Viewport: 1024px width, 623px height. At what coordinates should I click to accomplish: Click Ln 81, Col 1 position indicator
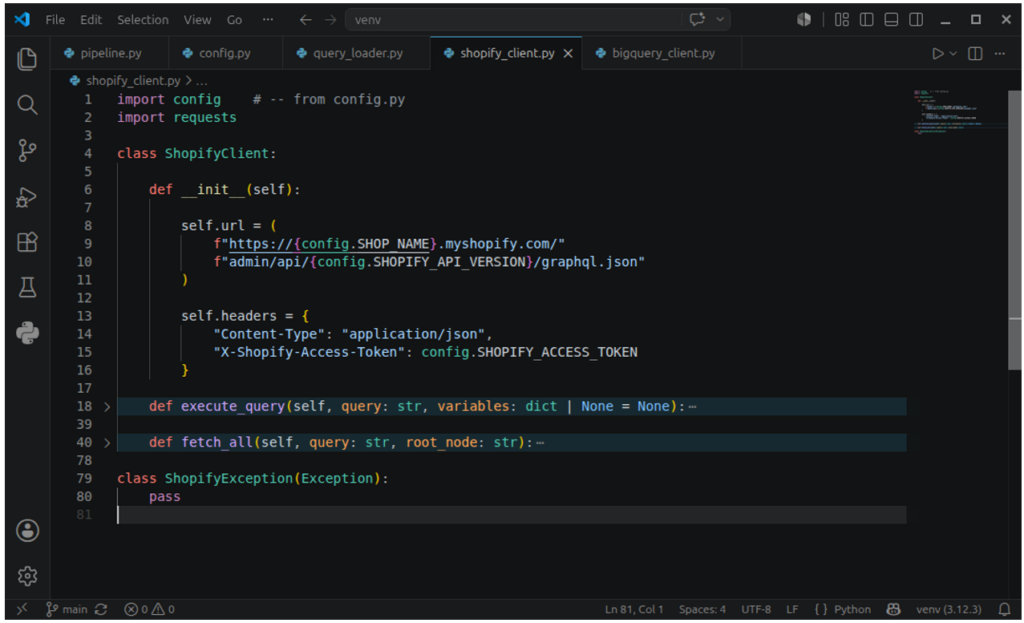point(633,609)
